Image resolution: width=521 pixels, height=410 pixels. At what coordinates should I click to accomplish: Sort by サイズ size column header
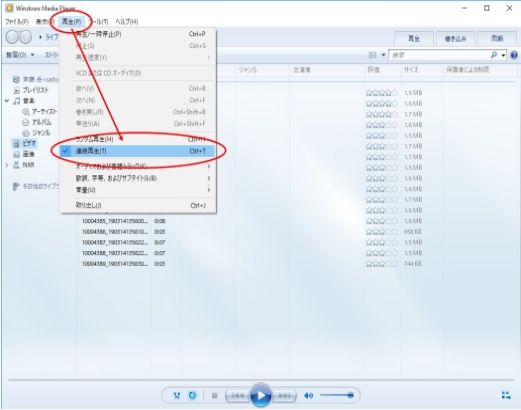[x=411, y=70]
